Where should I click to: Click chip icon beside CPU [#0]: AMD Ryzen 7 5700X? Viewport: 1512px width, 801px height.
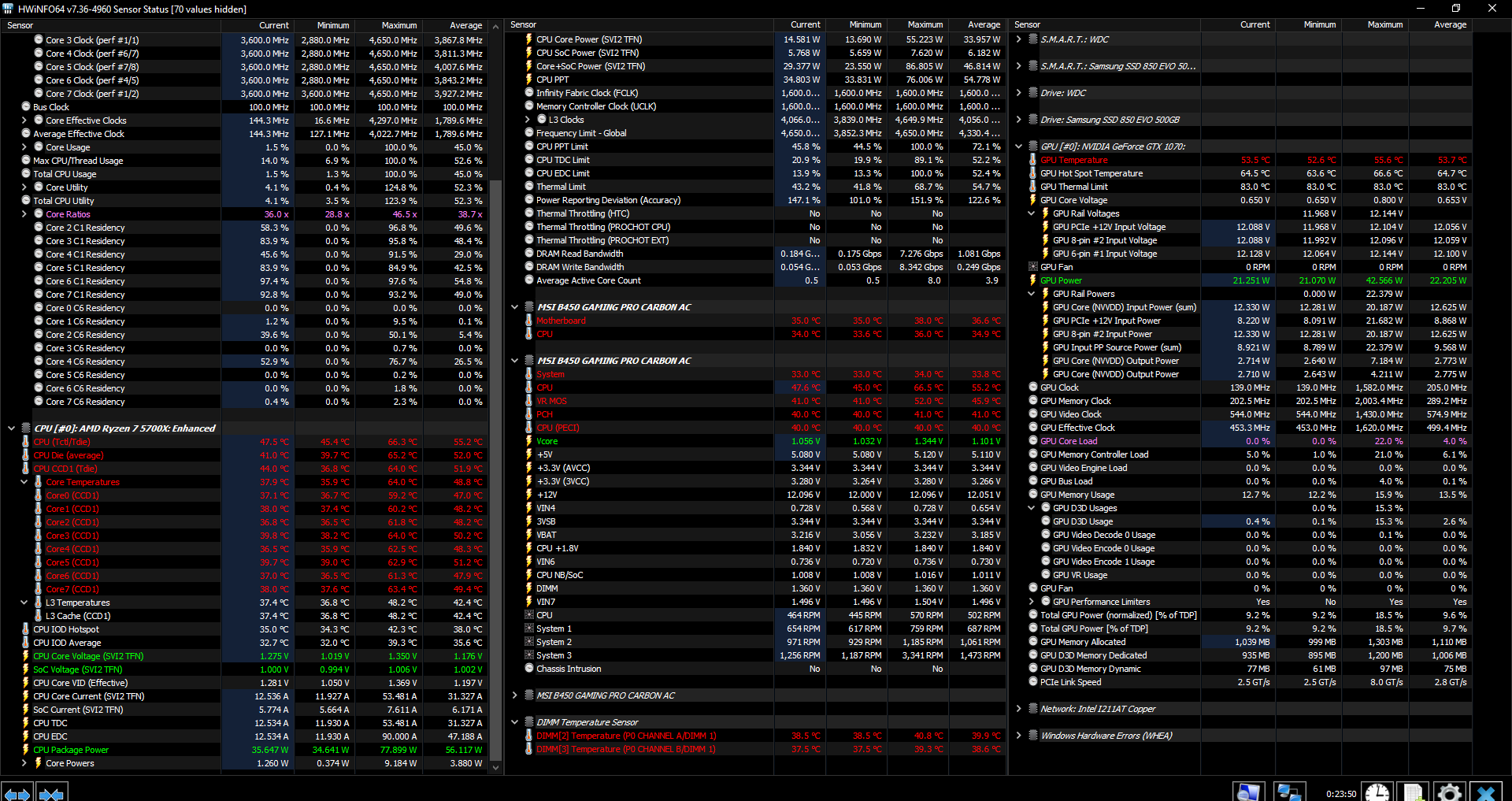click(26, 428)
